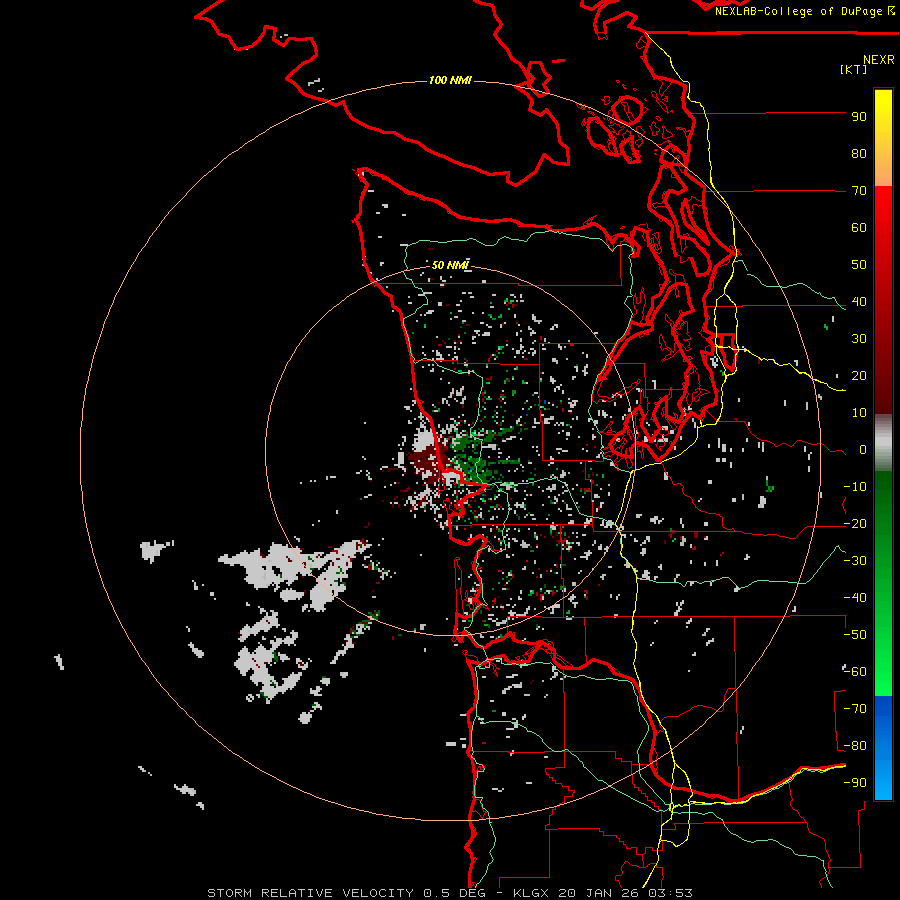Click the positive 50 knot scale value
The width and height of the screenshot is (900, 900).
pos(859,265)
